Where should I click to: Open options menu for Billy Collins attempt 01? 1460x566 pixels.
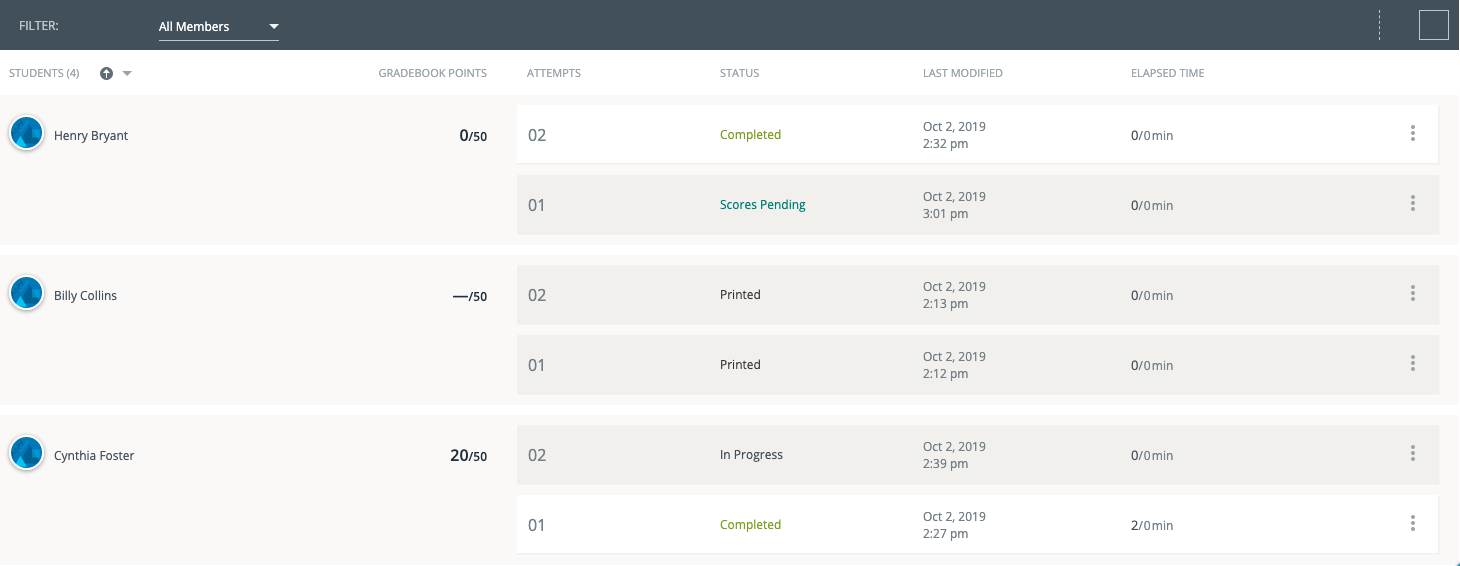point(1412,364)
